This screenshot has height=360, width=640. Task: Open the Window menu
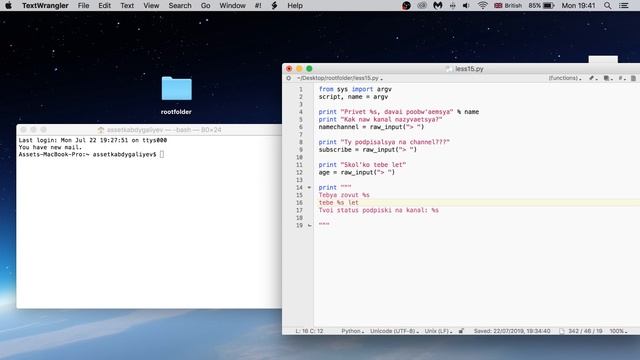tap(233, 5)
